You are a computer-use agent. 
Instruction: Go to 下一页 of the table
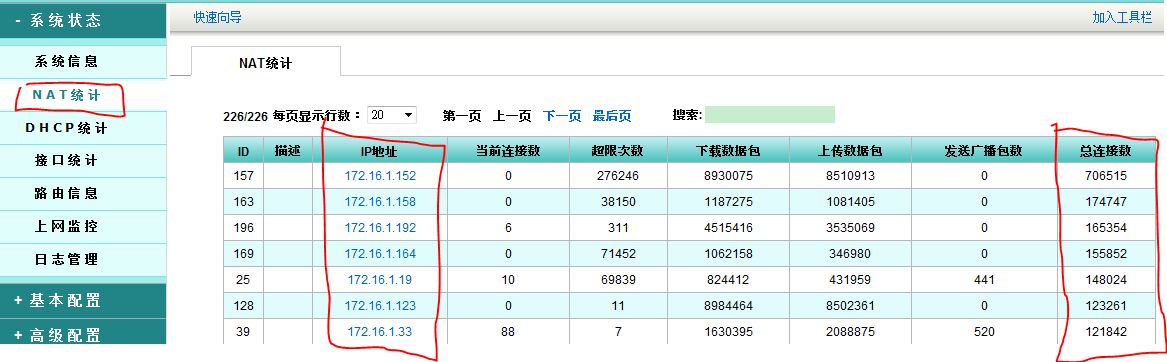point(562,115)
